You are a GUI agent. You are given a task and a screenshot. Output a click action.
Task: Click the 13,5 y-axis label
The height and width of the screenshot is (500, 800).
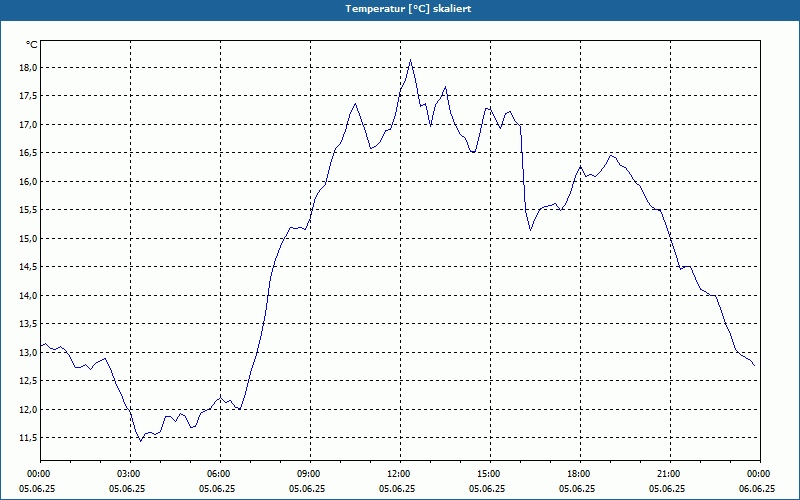28,324
